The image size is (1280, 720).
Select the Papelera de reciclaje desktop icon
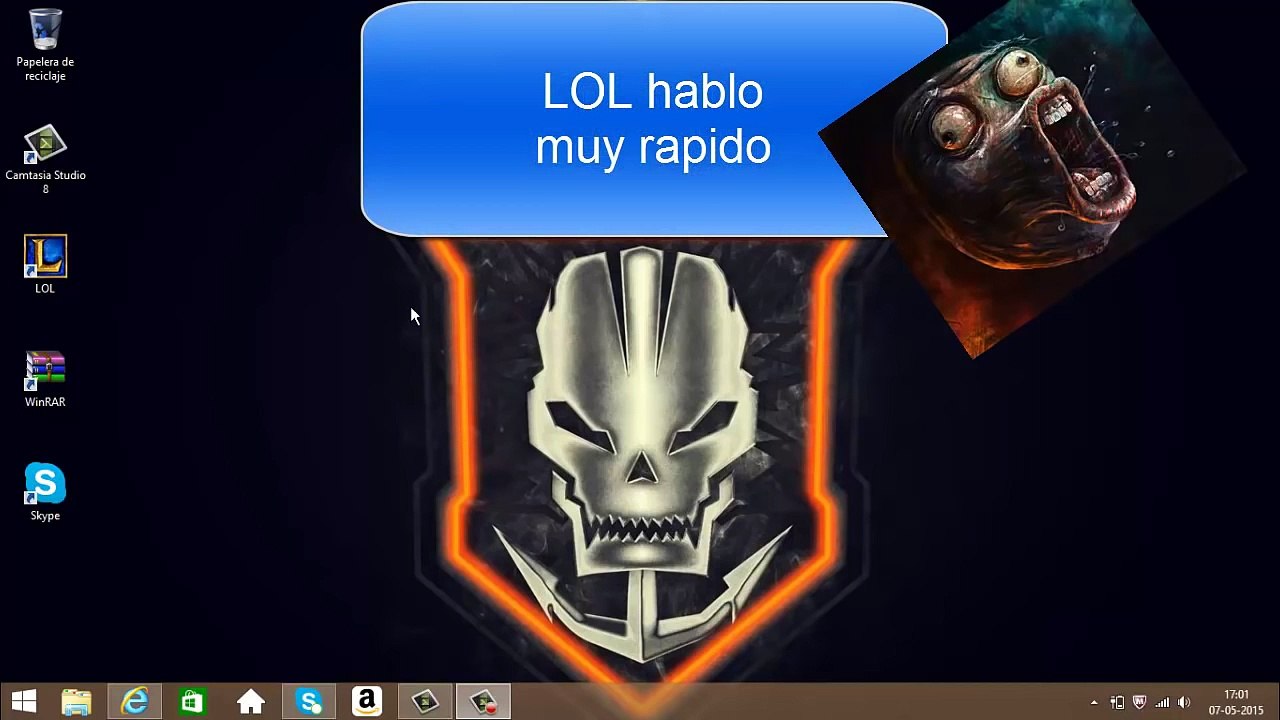coord(45,45)
